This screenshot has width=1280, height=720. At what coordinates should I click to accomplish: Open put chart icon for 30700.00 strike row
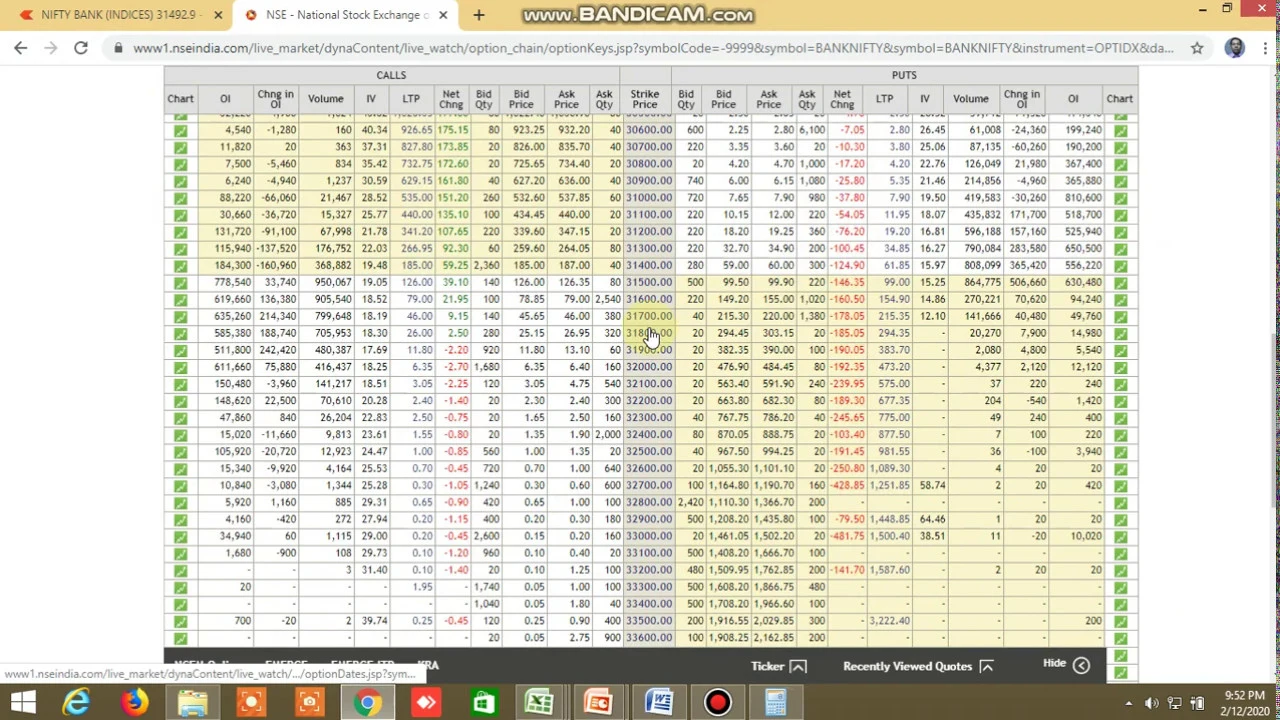pos(1120,147)
